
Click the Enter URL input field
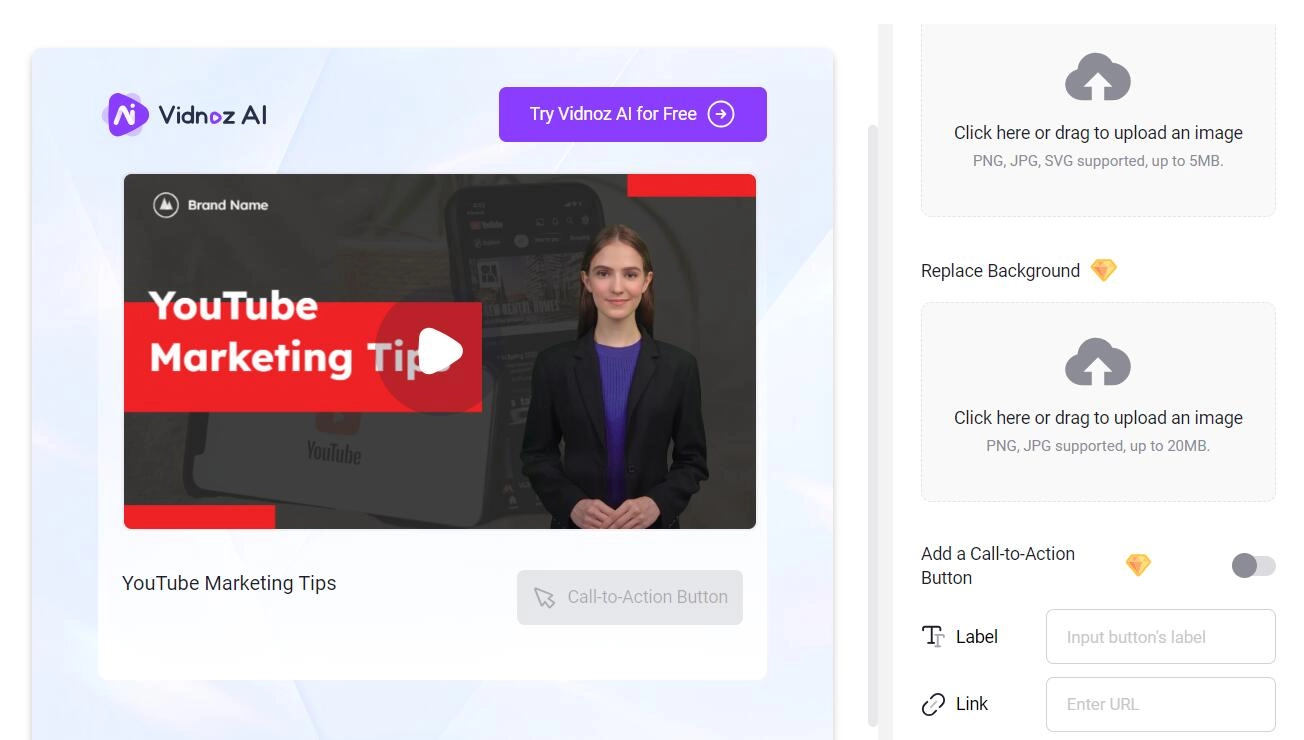[1161, 704]
